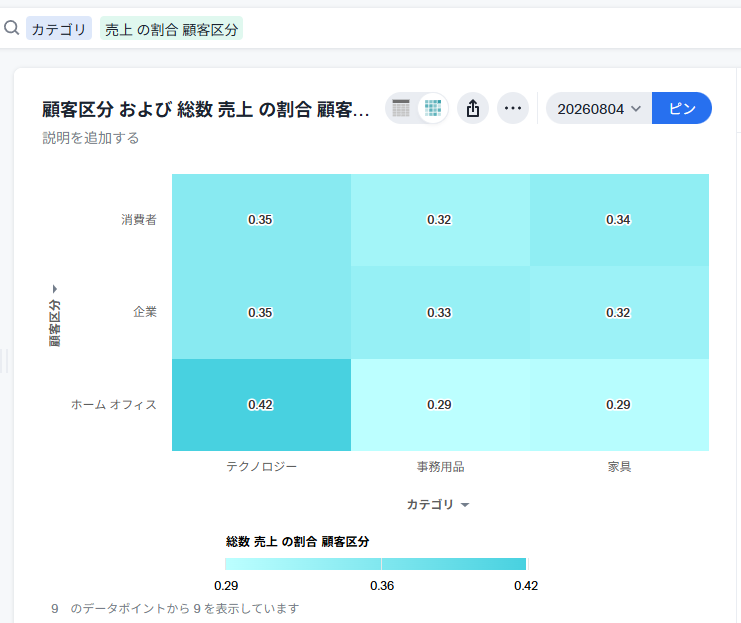741x623 pixels.
Task: Edit the chart title 顧客区分 および 総数
Action: 206,109
